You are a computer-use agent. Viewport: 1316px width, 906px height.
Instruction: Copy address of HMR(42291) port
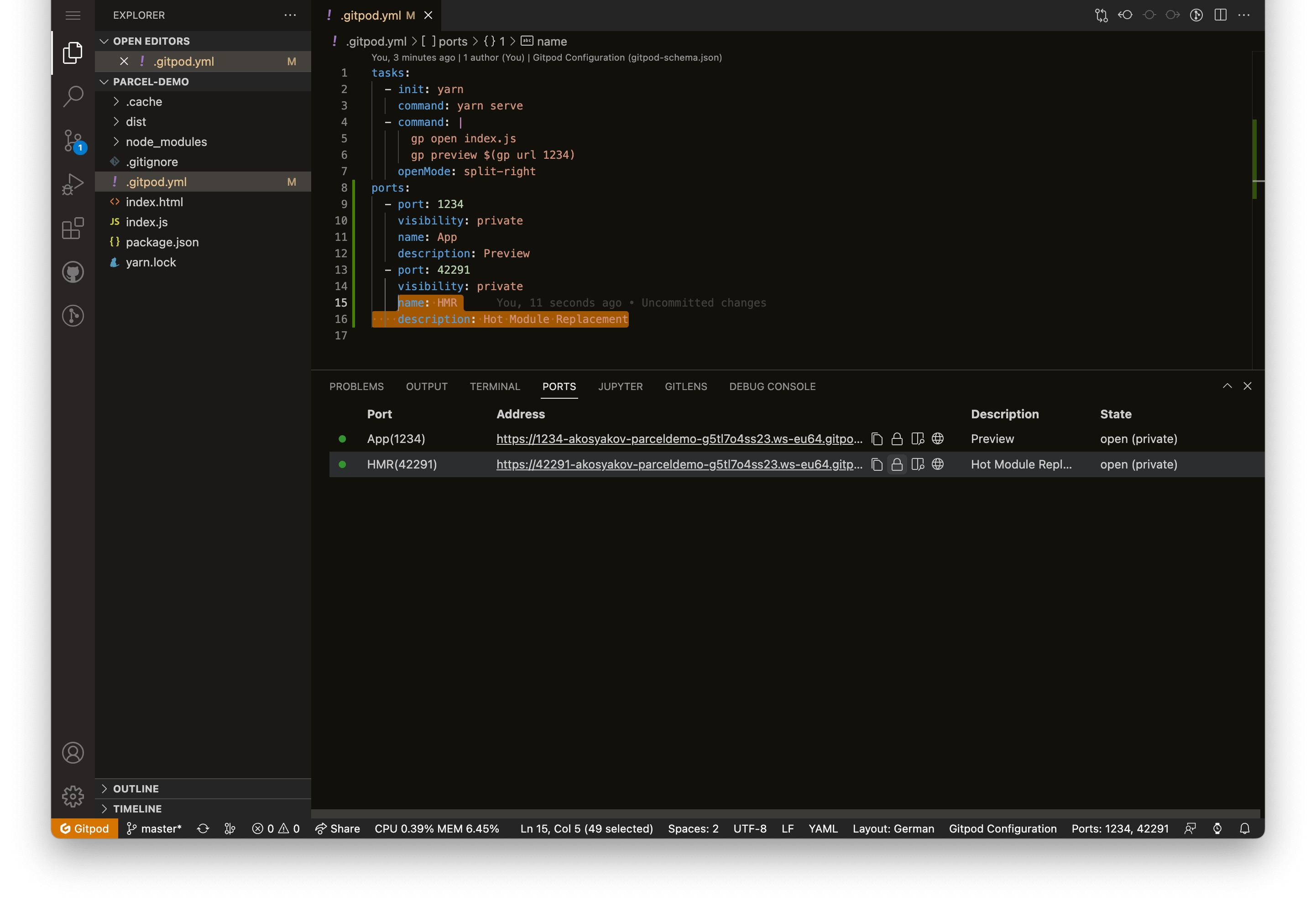point(877,464)
